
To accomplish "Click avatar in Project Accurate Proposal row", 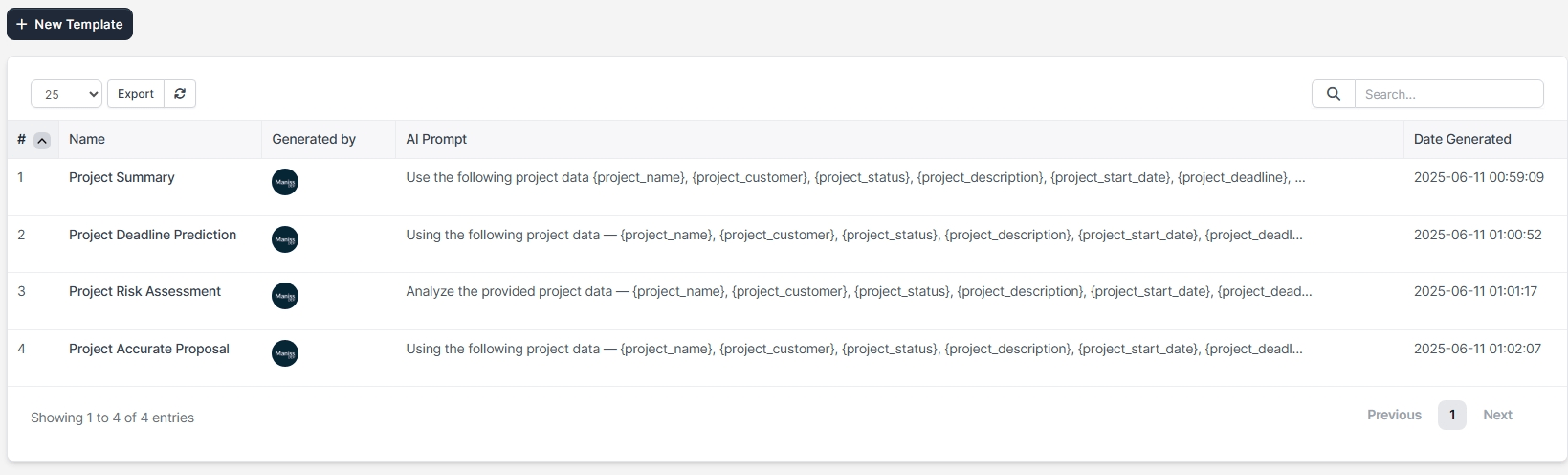I will (285, 353).
